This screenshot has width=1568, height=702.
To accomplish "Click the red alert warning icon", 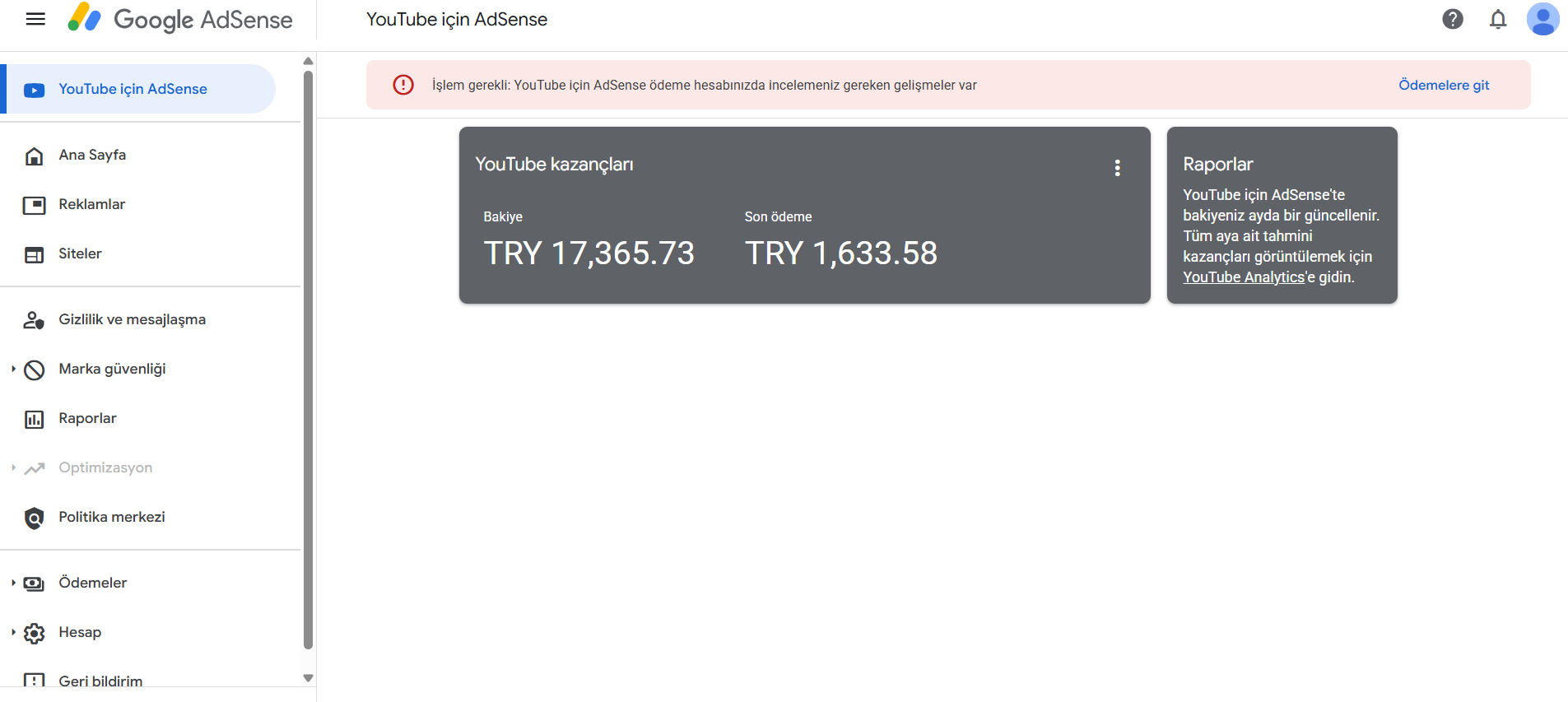I will 403,85.
